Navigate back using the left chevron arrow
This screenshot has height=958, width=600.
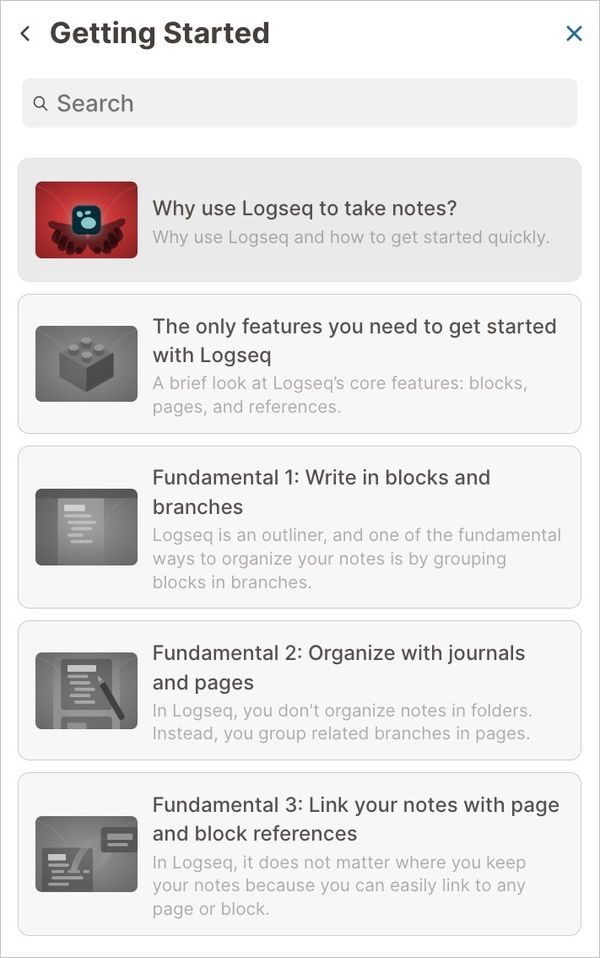click(24, 32)
